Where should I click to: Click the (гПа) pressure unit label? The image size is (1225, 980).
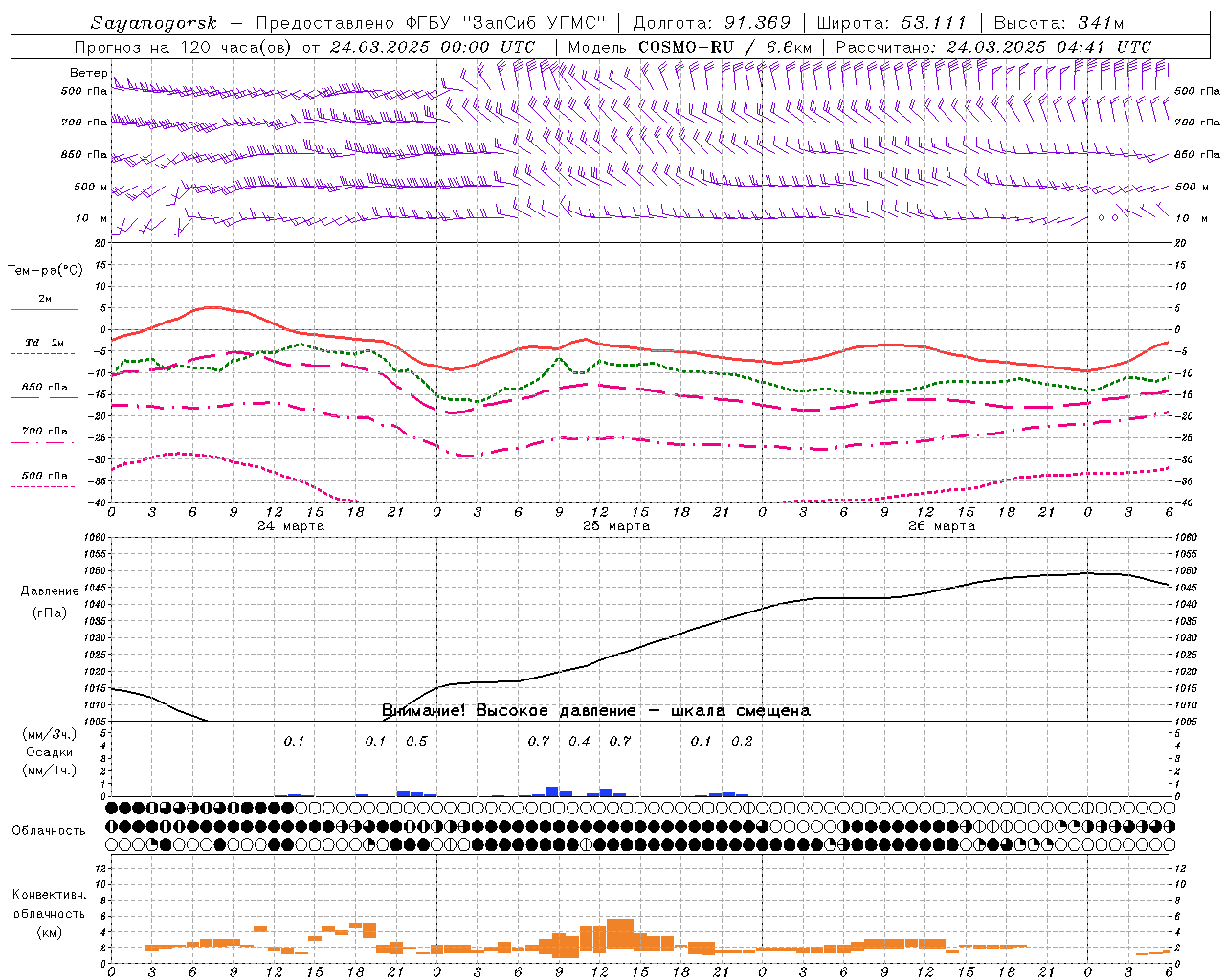tap(50, 613)
